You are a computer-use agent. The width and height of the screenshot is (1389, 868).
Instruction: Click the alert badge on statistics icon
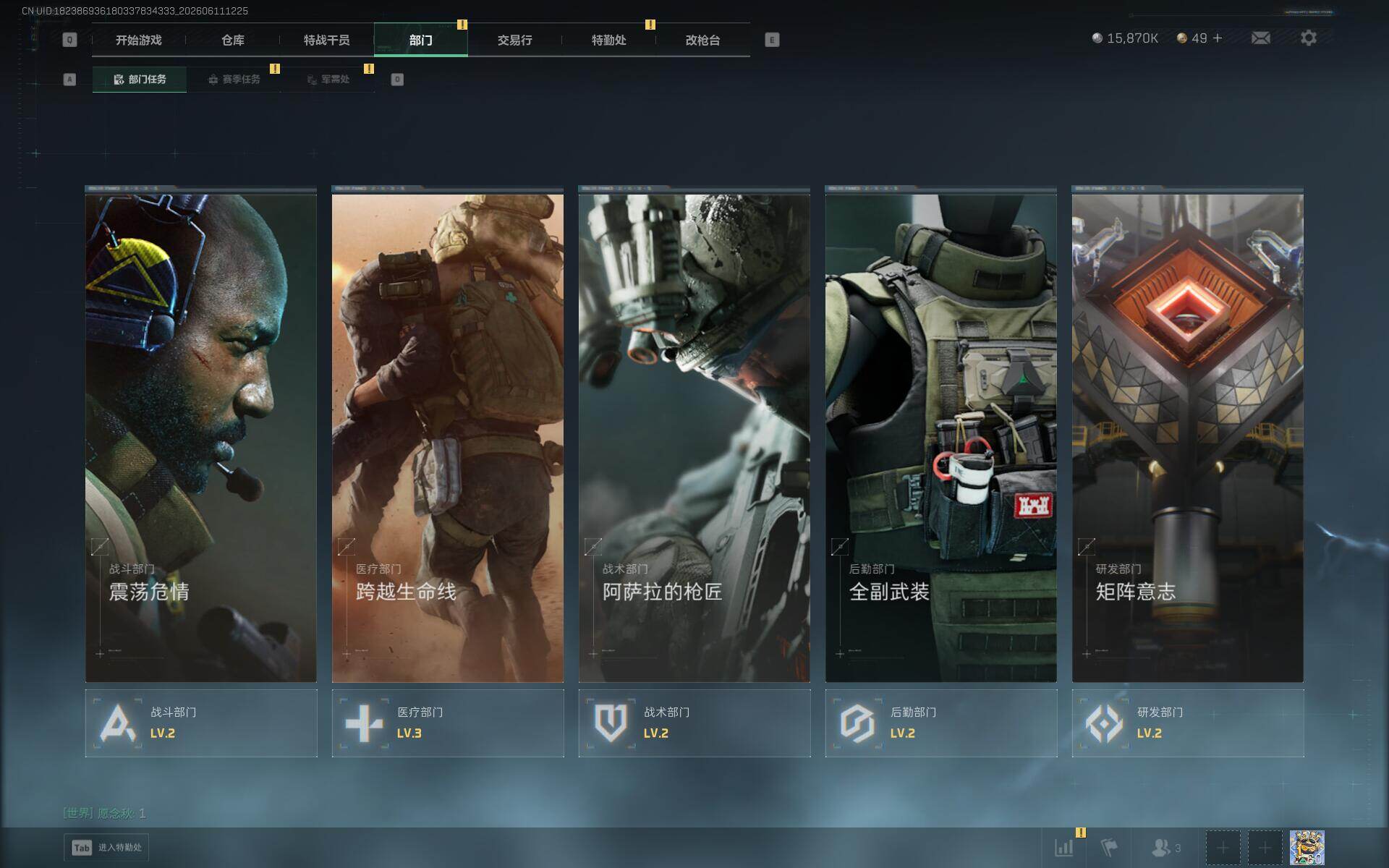click(x=1081, y=833)
